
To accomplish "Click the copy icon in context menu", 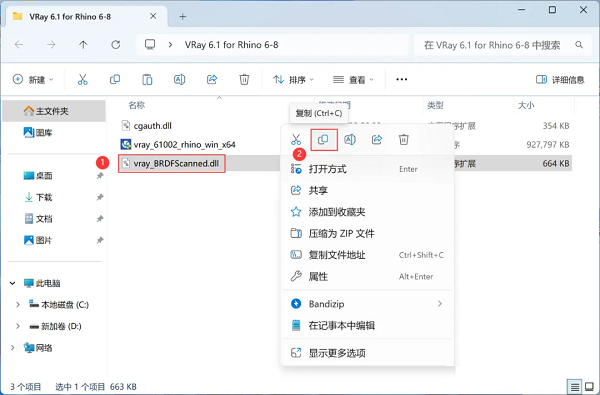I will [323, 139].
